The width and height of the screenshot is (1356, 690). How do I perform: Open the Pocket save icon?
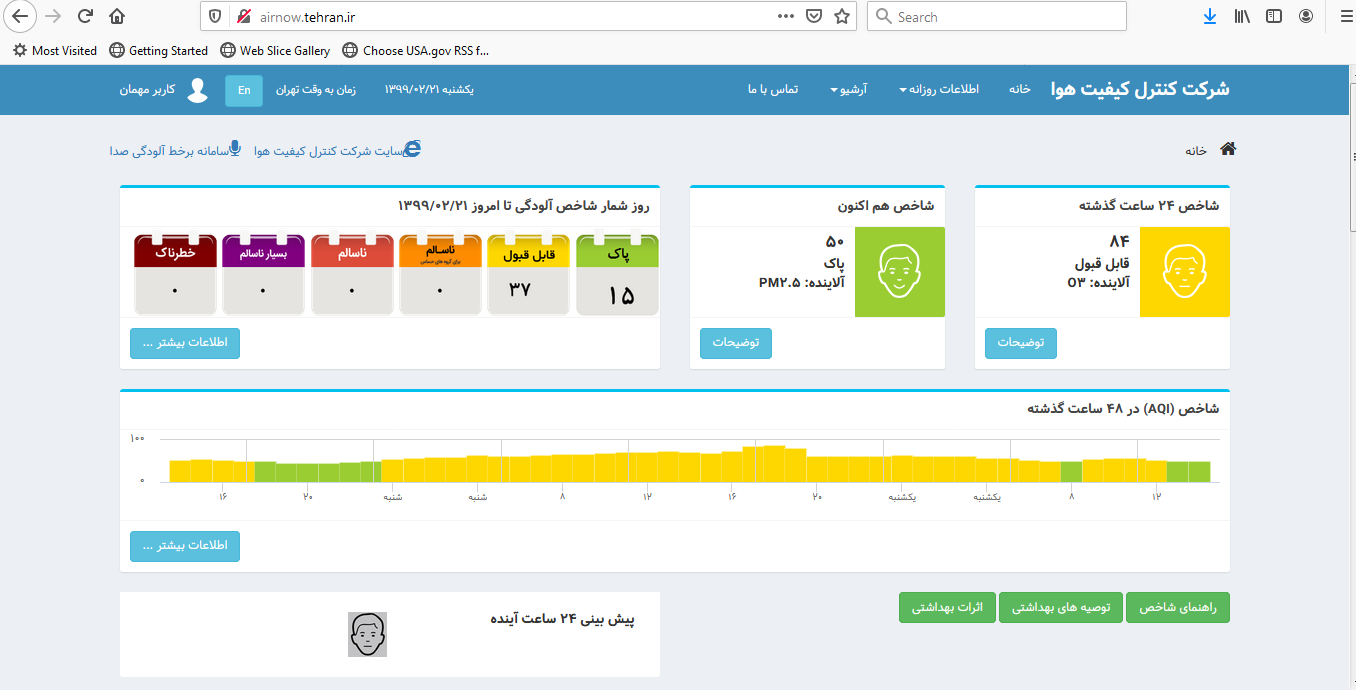pos(814,16)
